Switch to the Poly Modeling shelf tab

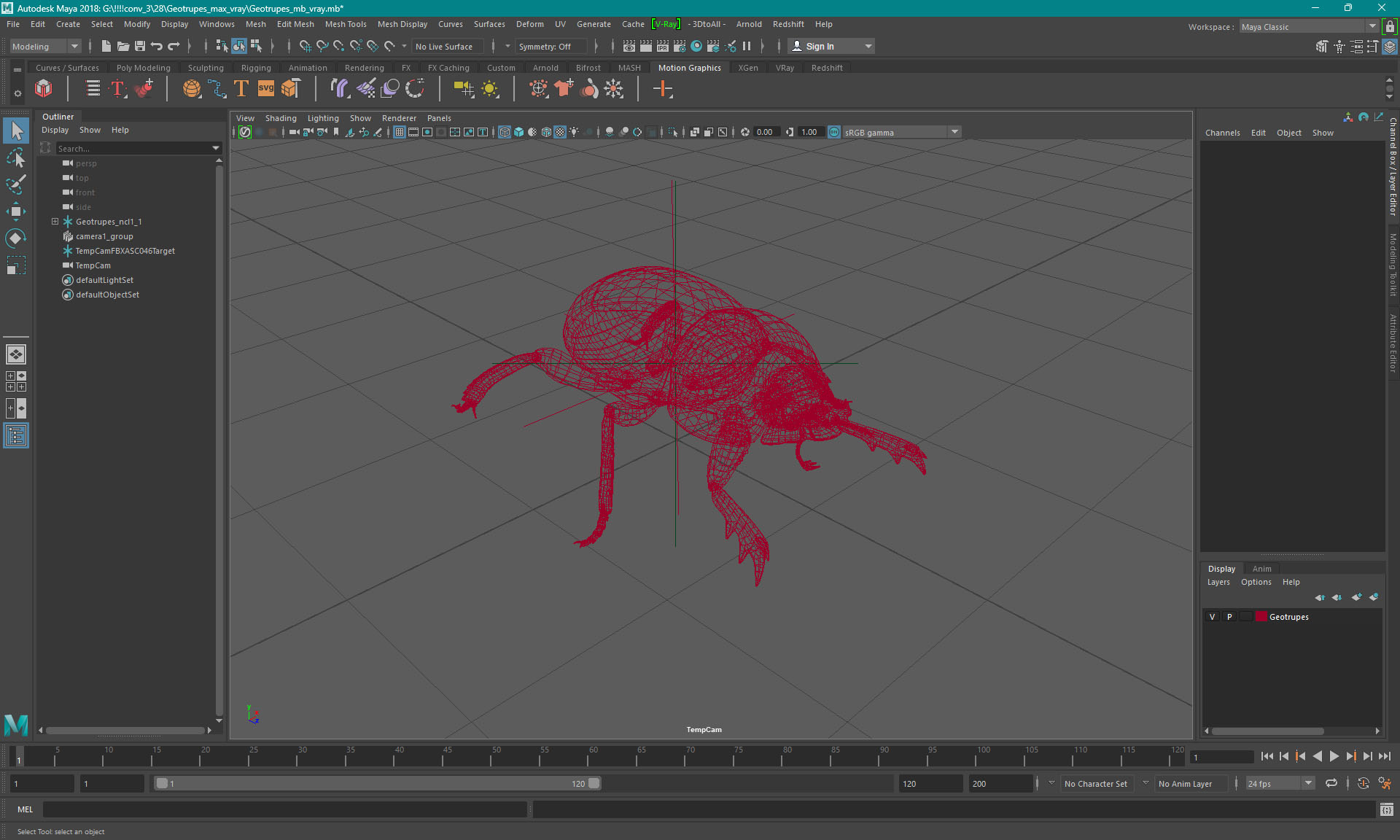144,68
